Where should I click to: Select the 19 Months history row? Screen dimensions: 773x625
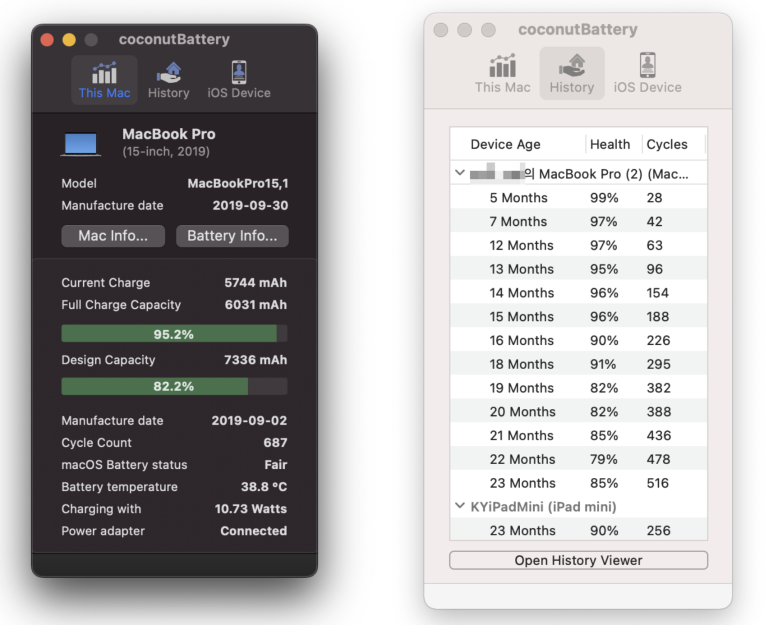pos(578,387)
